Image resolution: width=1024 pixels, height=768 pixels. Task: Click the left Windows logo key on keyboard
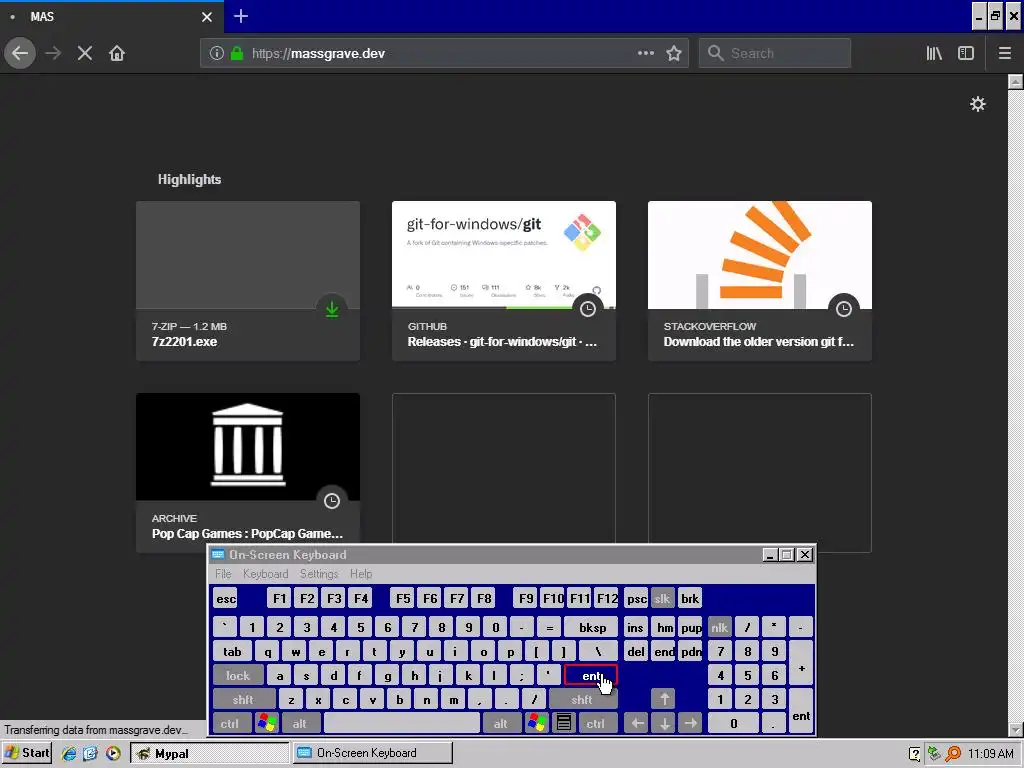[x=267, y=724]
